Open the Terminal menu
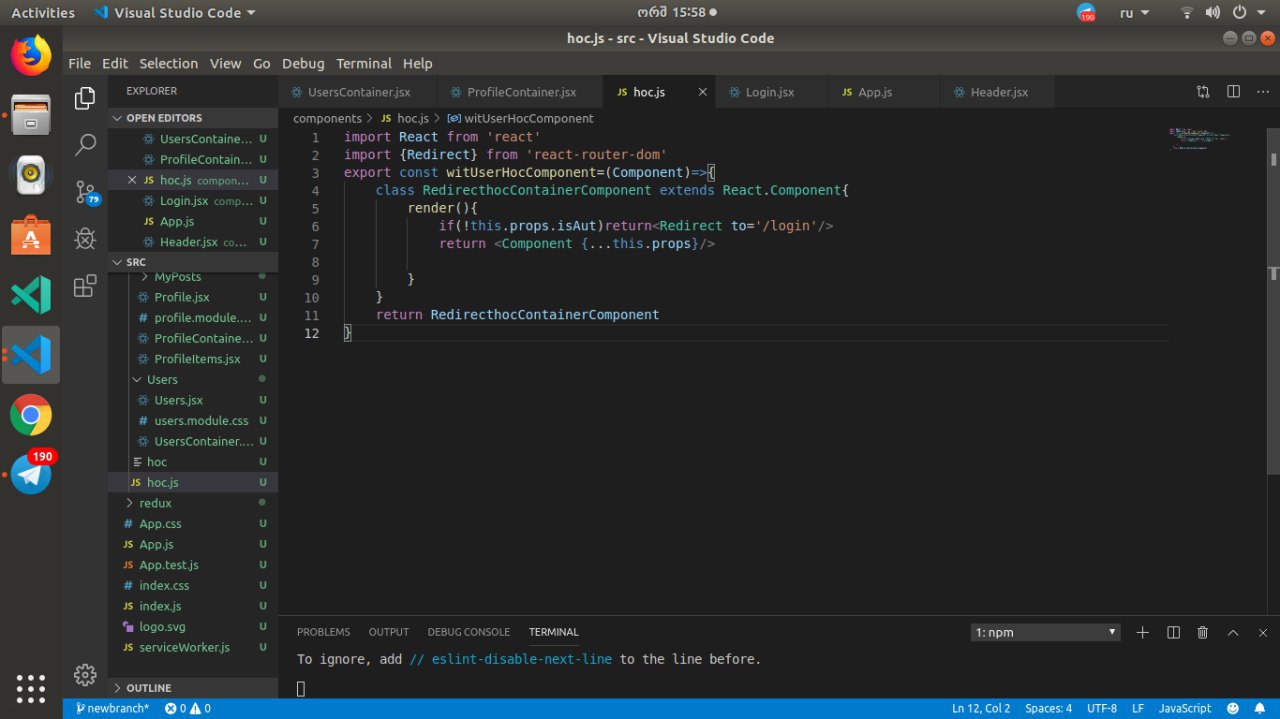Screen dimensions: 1280x719 click(364, 63)
